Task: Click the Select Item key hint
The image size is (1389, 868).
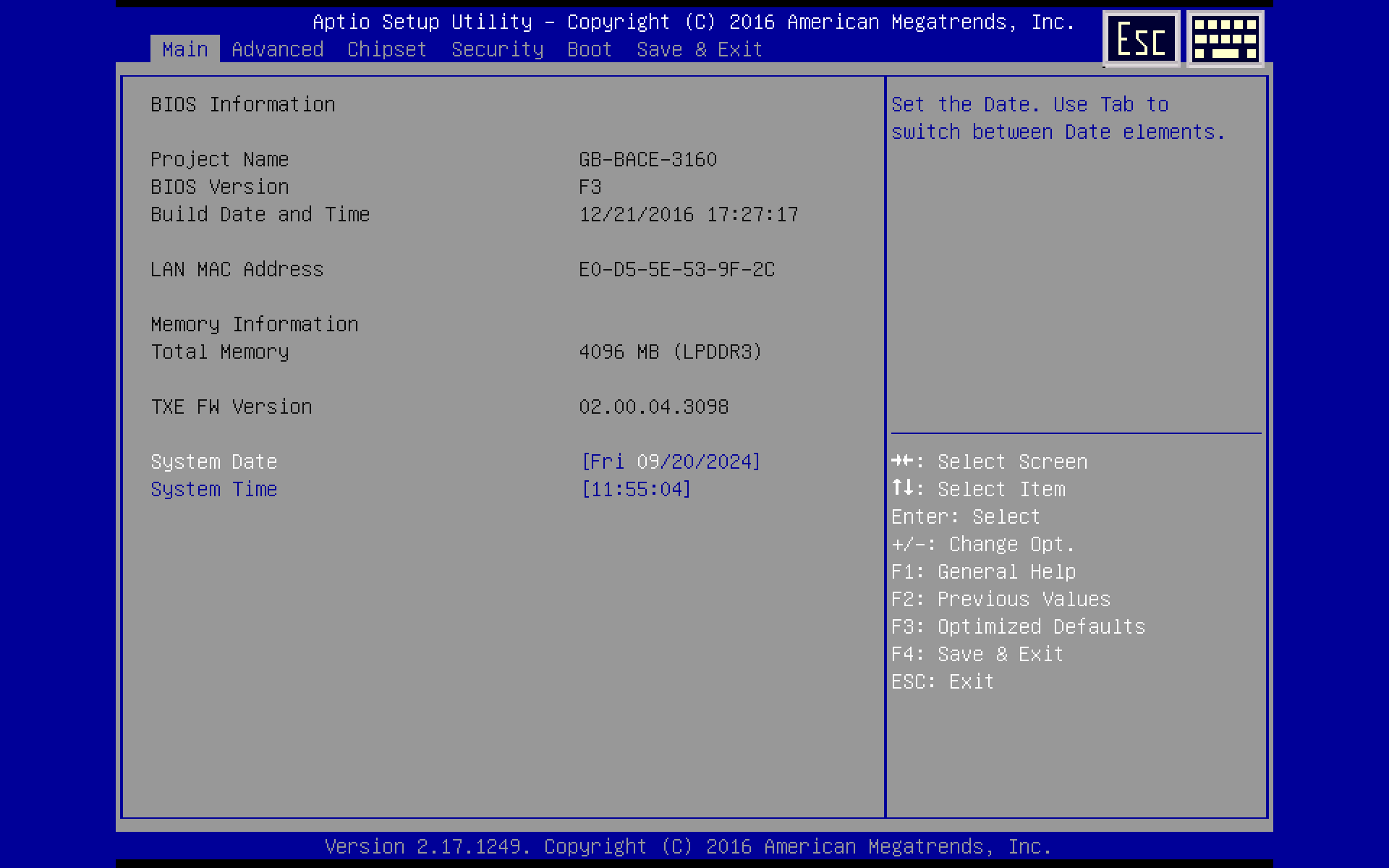Action: click(x=978, y=489)
